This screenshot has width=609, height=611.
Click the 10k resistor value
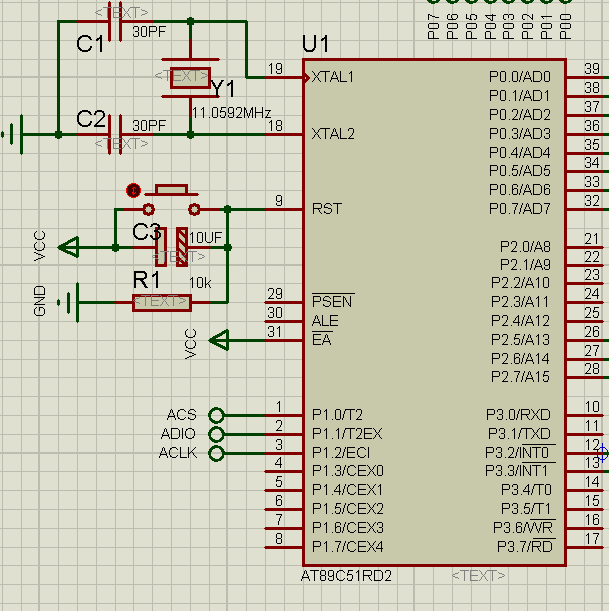[200, 283]
